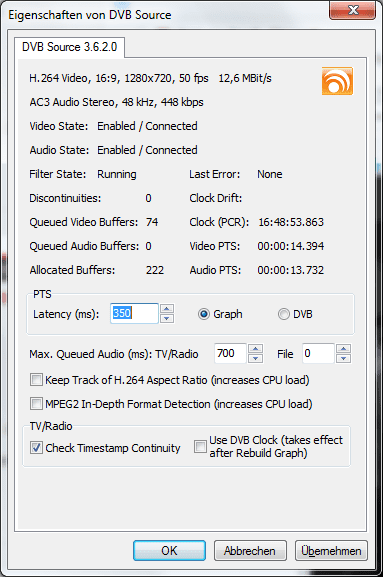This screenshot has height=578, width=384.
Task: Enable MPEG2 In-Depth Format Detection checkbox
Action: pos(36,404)
